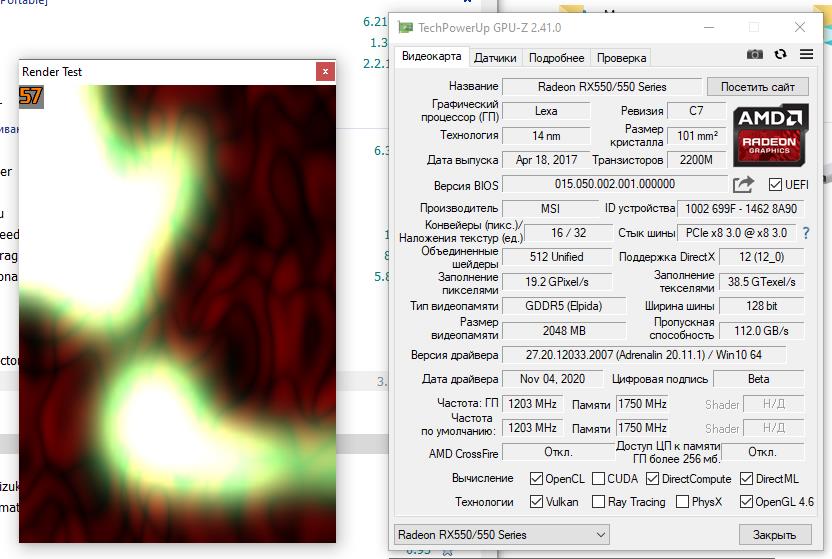Viewport: 832px width, 559px height.
Task: Click the Посетить сайт button
Action: (x=758, y=87)
